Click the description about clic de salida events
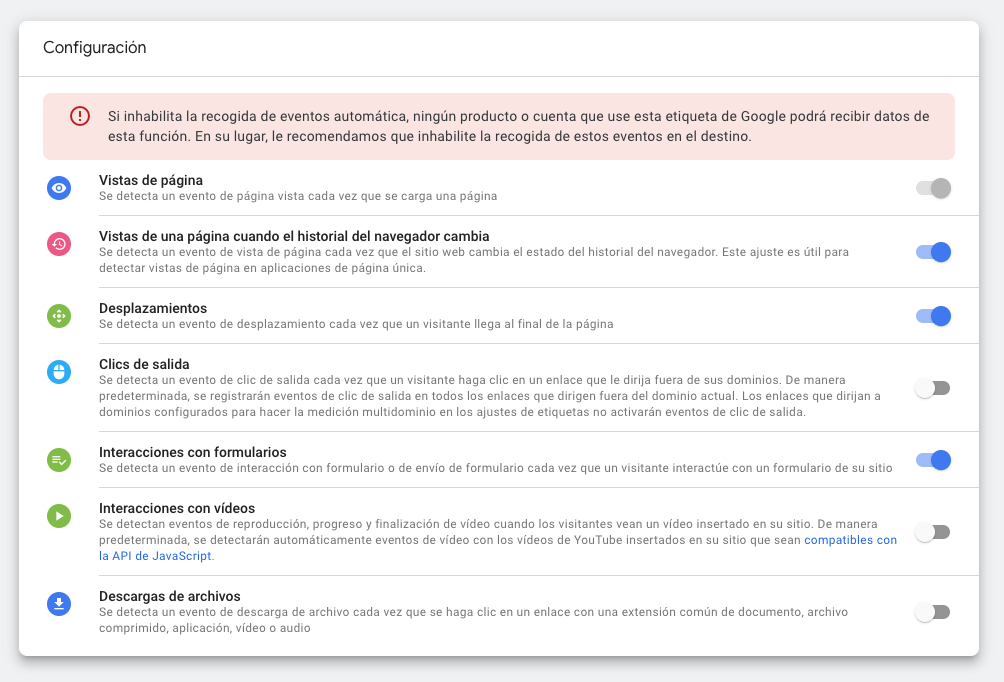This screenshot has height=682, width=1004. pos(490,396)
